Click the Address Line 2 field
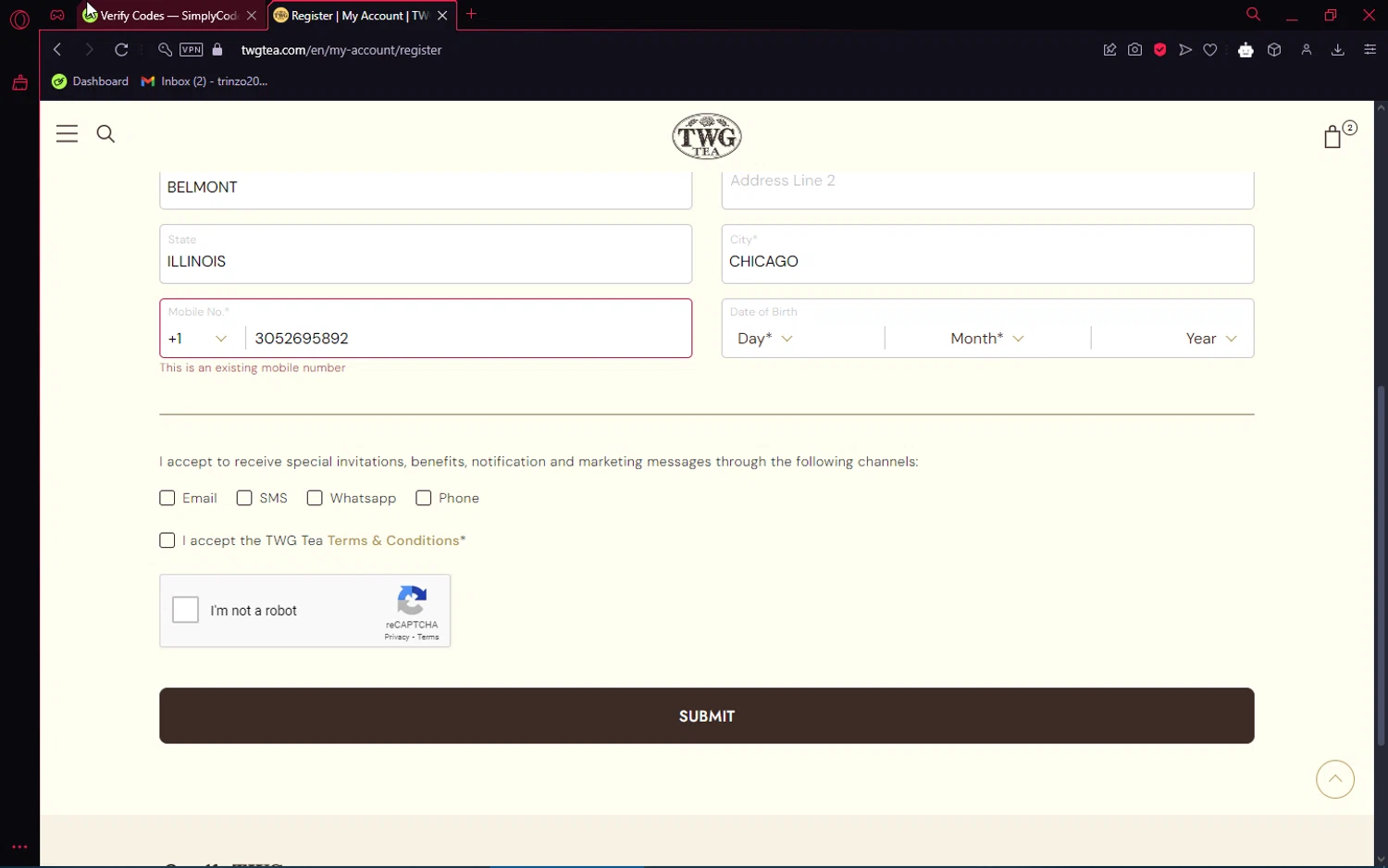 click(987, 190)
